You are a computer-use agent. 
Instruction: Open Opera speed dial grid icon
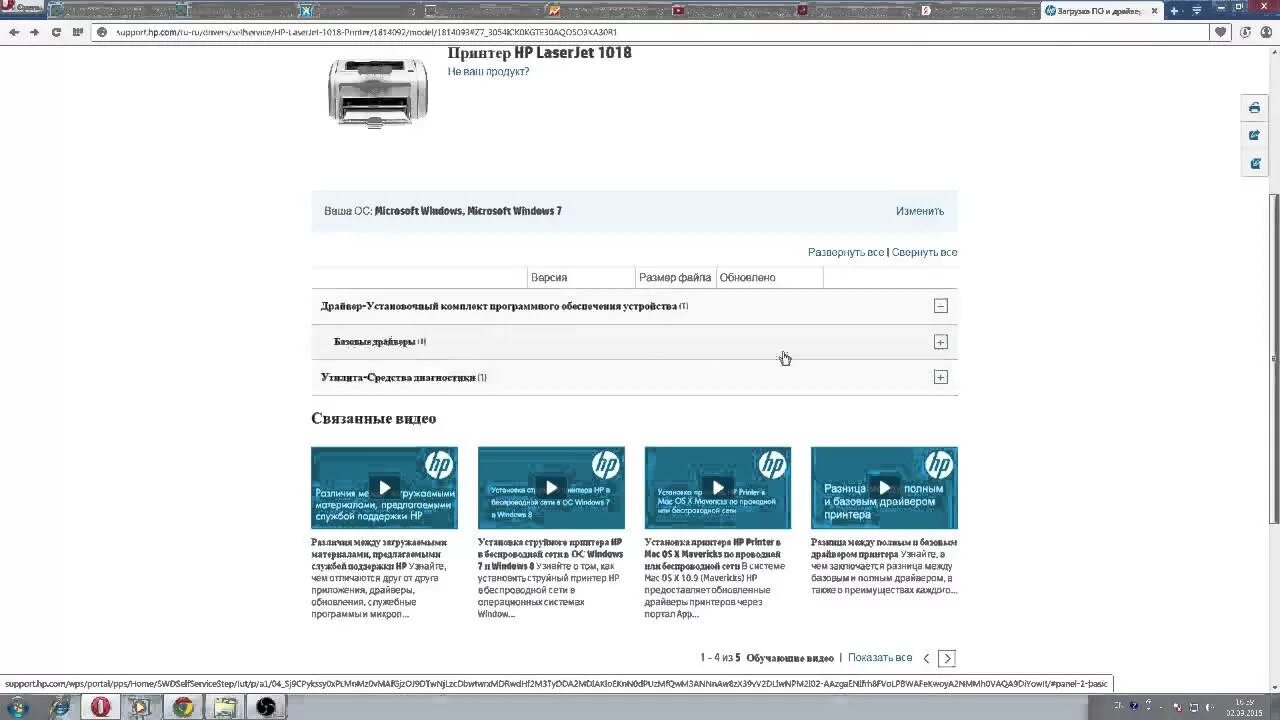pyautogui.click(x=78, y=32)
